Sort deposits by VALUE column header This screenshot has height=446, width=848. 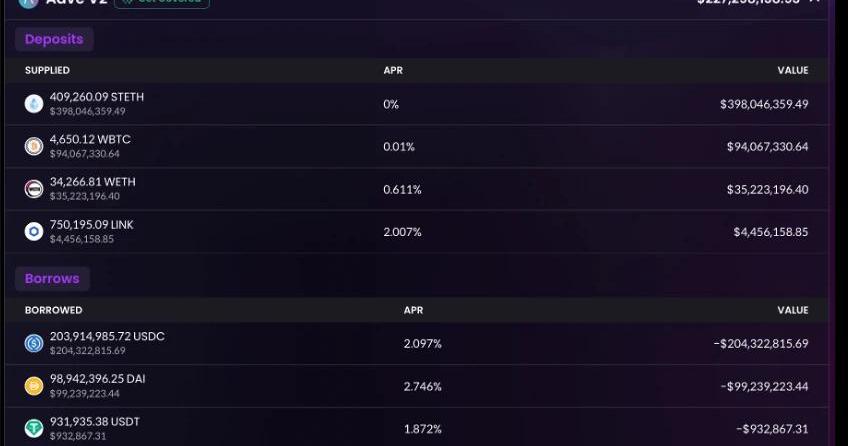point(793,70)
